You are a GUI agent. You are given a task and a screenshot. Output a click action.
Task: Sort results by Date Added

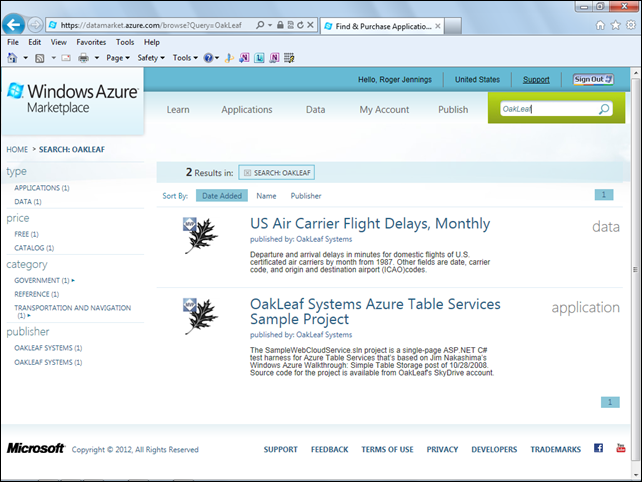[222, 196]
